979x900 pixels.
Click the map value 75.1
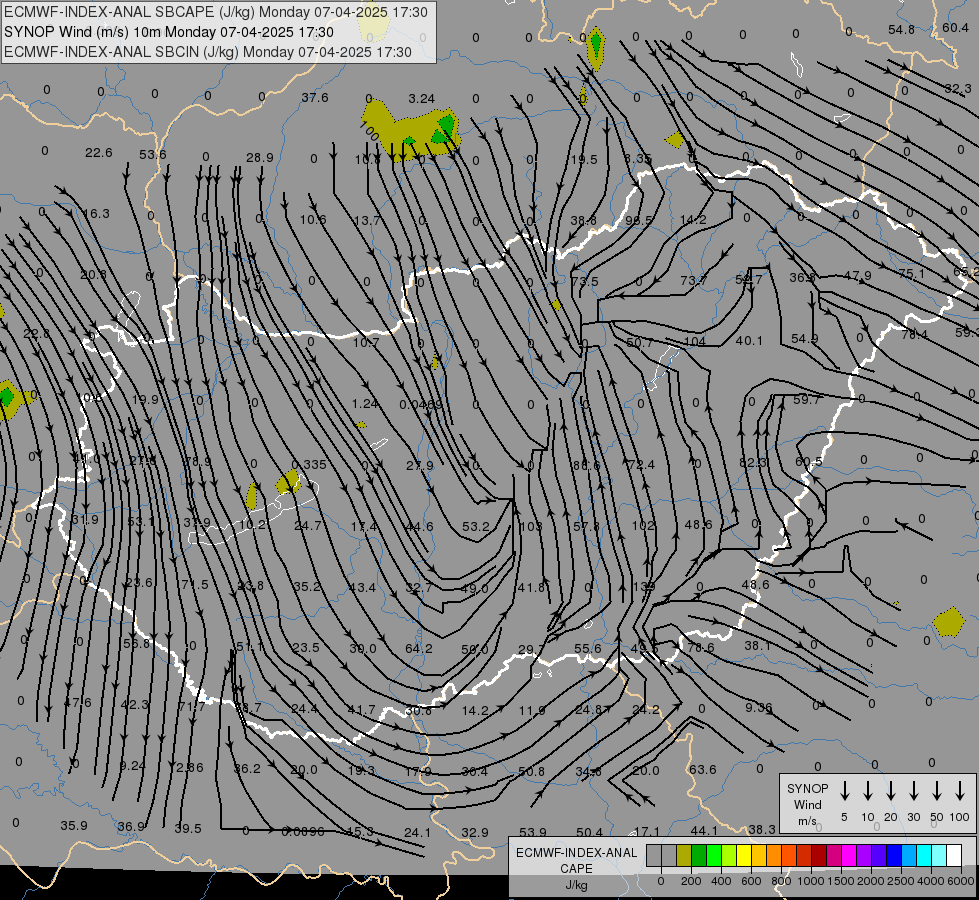(912, 274)
